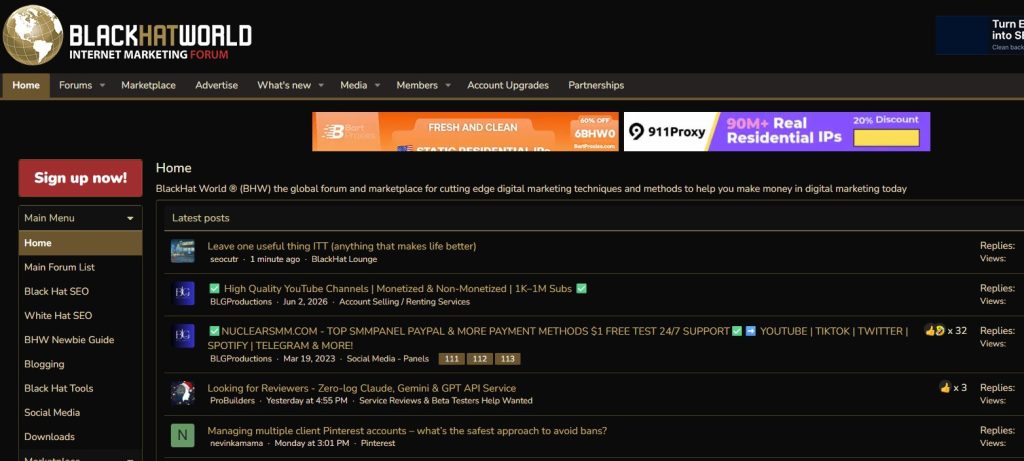
Task: Open the Social Media - Panels forum link
Action: click(388, 358)
